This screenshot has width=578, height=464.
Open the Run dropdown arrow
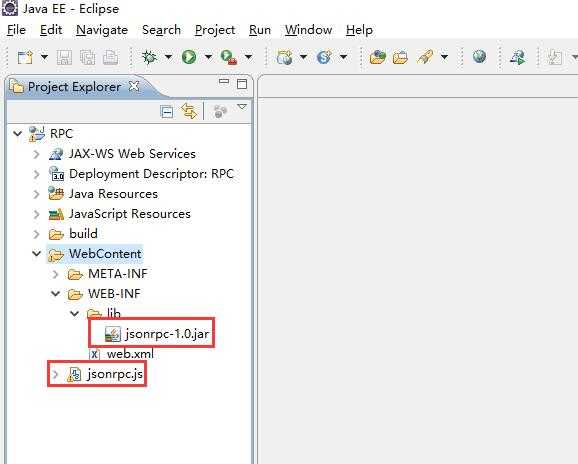208,57
